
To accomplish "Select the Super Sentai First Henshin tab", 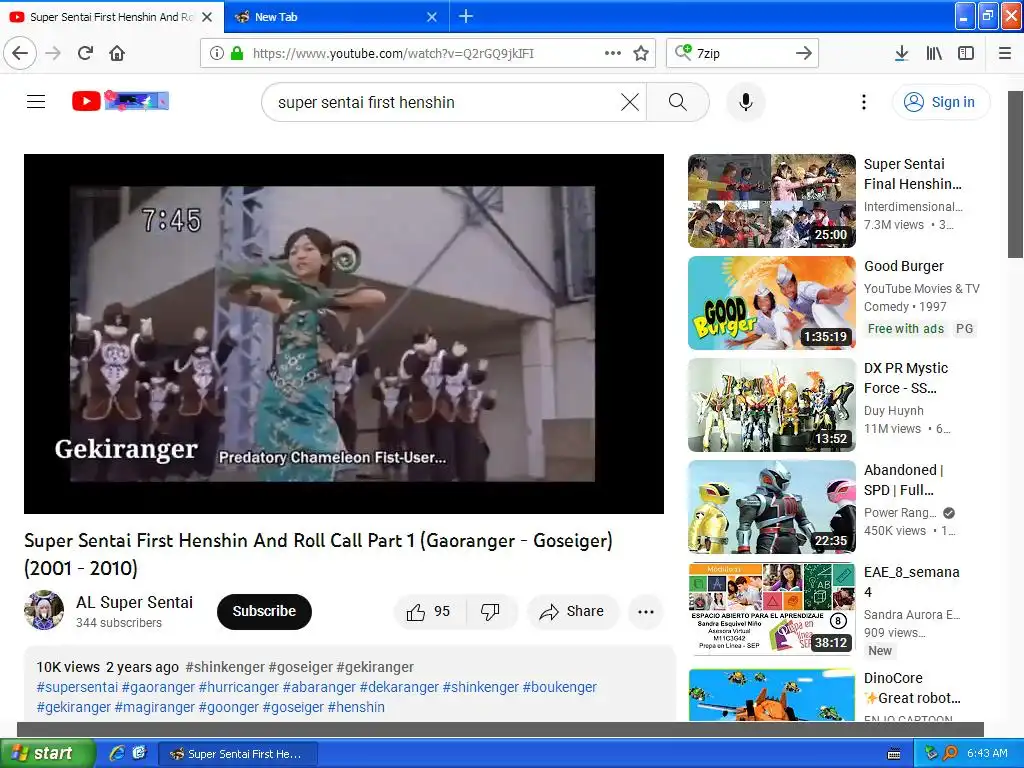I will click(112, 16).
